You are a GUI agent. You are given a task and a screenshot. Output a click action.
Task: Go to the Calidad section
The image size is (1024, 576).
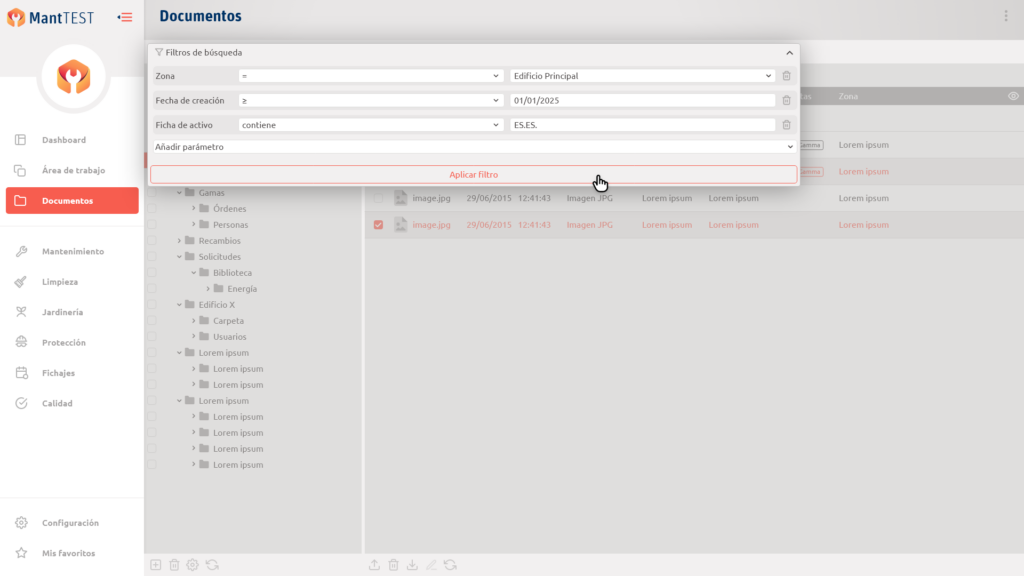coord(57,403)
